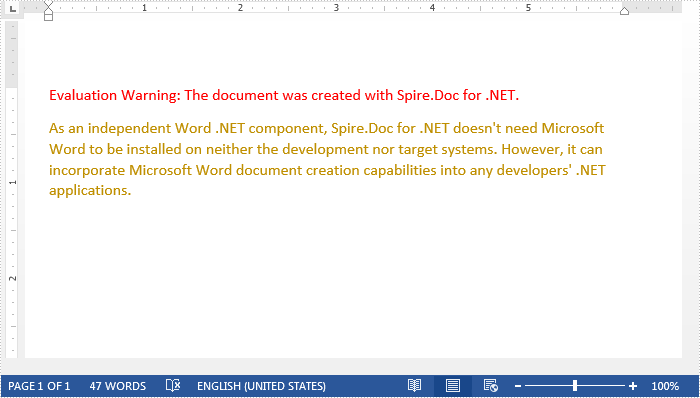Switch to Print Layout view
This screenshot has height=398, width=700.
(453, 386)
